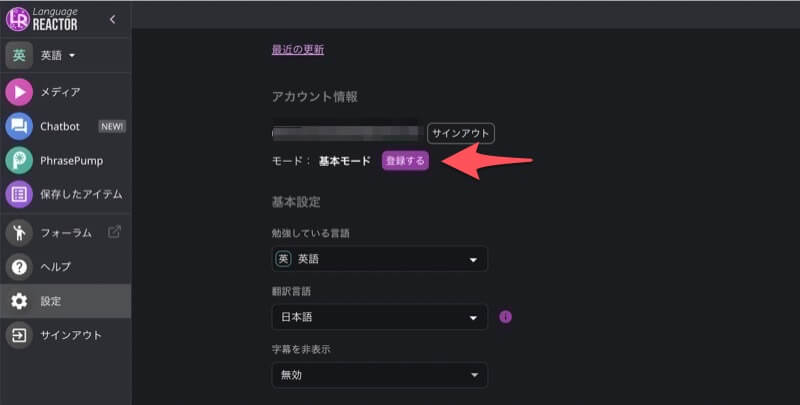Screen dimensions: 800x405
Task: Expand the 勉強している言語 dropdown
Action: click(379, 260)
